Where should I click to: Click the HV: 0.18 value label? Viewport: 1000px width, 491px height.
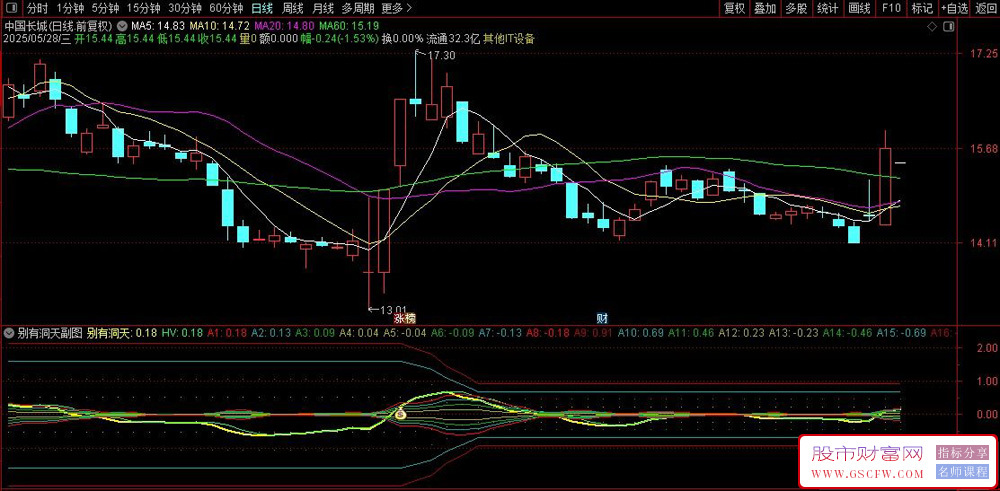point(182,333)
